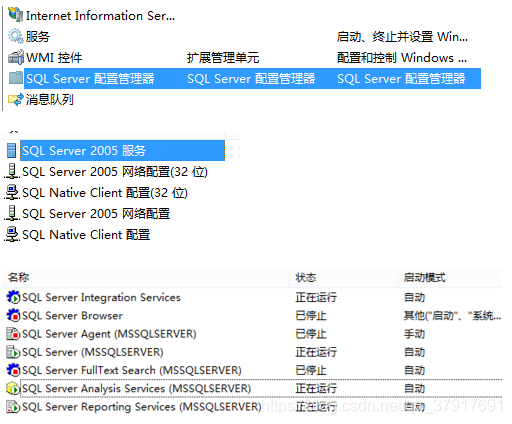512x424 pixels.
Task: Click SQL Server Browser start mode 其他 cell
Action: (x=452, y=315)
